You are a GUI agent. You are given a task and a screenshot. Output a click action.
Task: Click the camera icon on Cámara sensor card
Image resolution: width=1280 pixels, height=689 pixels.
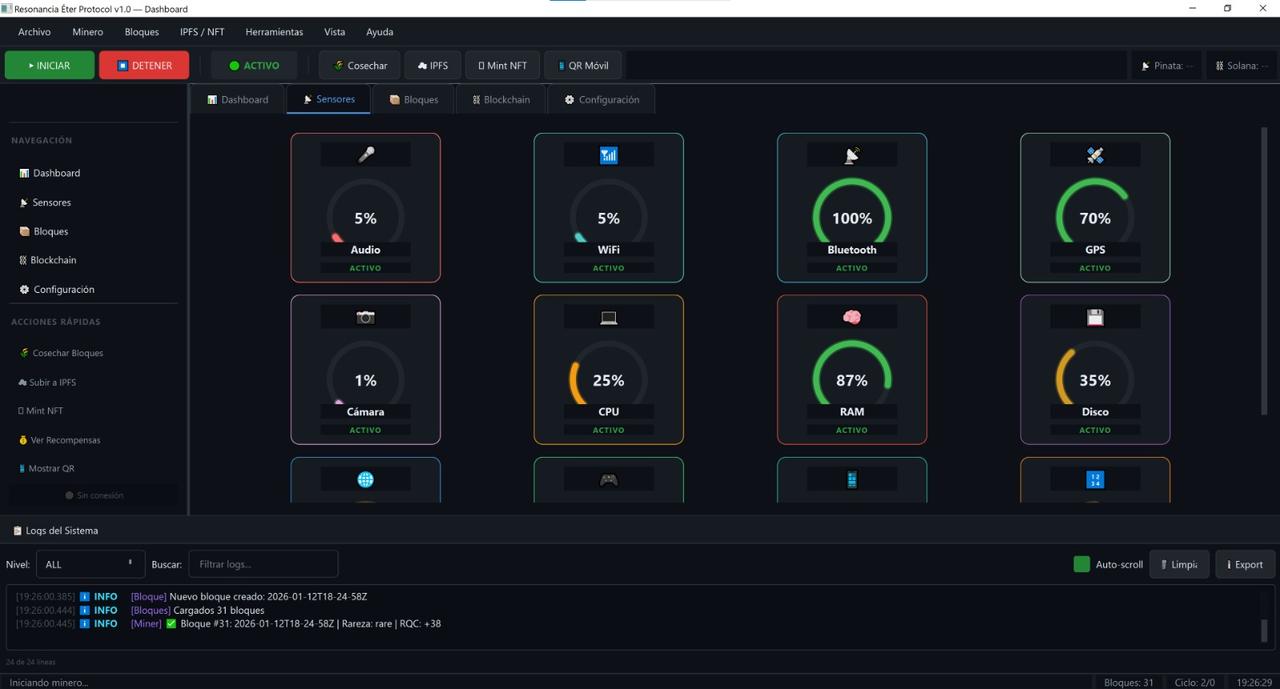365,317
